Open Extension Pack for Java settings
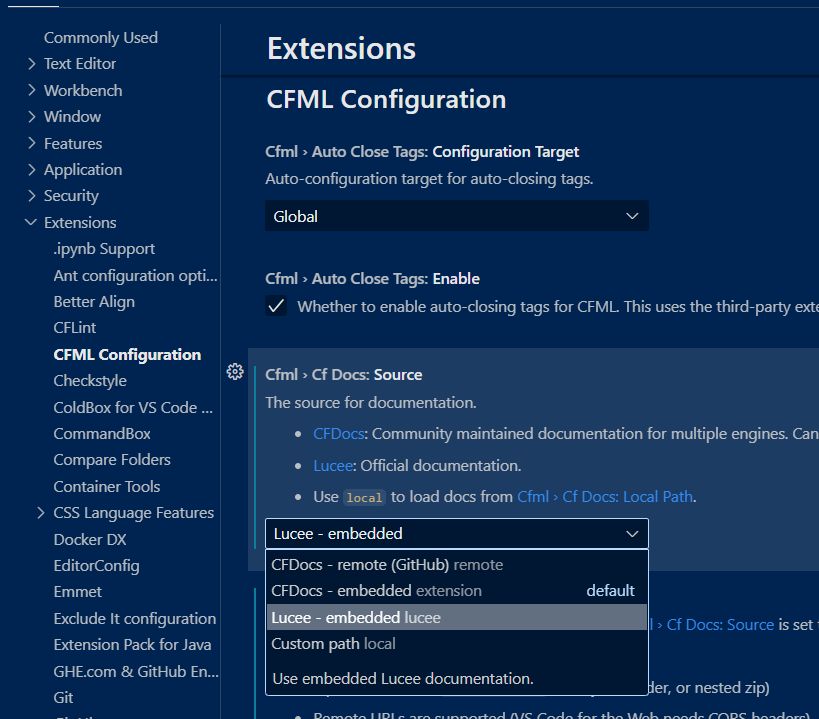The image size is (819, 719). tap(132, 645)
